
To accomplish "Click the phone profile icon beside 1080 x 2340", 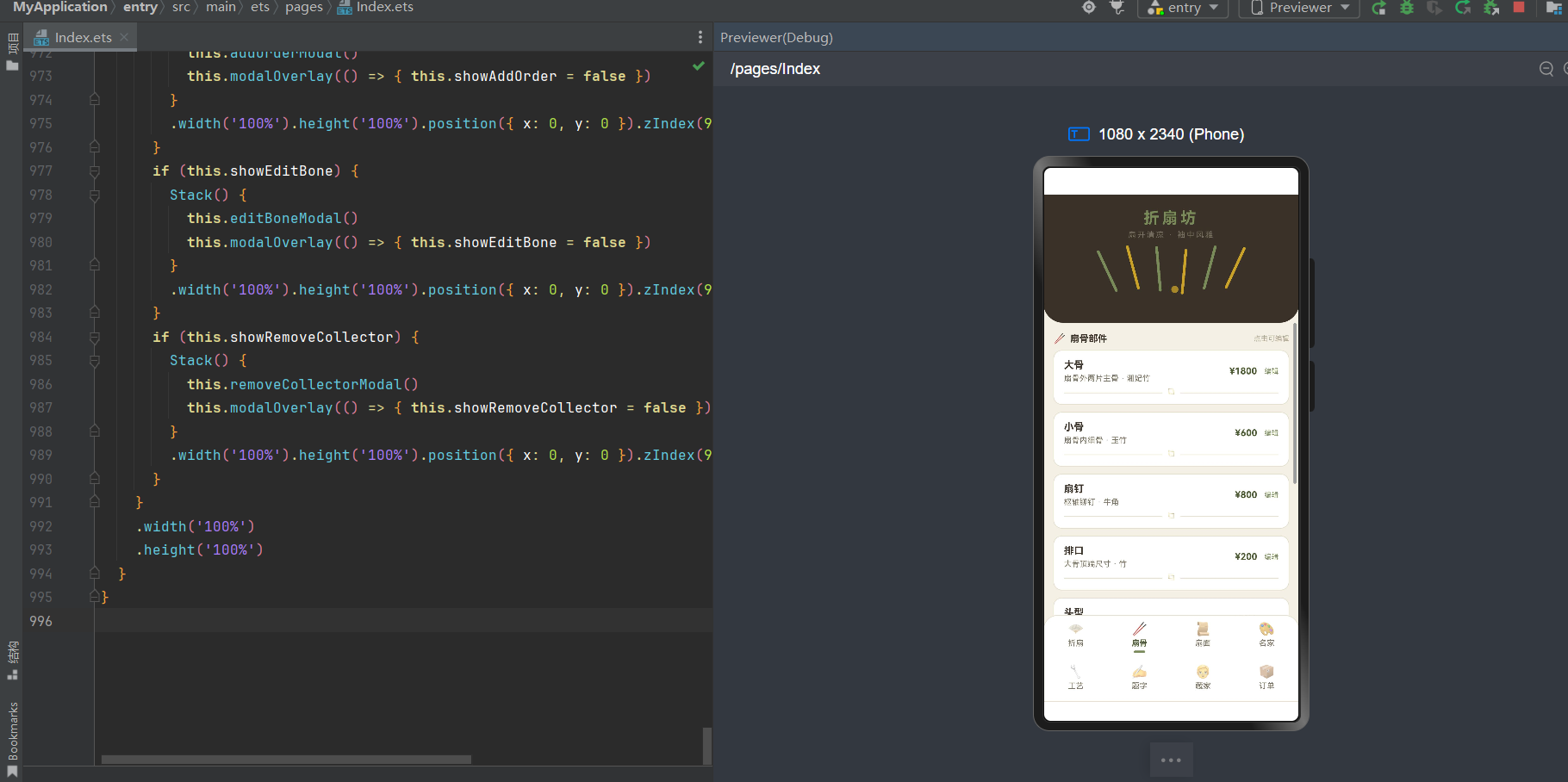I will (1079, 133).
